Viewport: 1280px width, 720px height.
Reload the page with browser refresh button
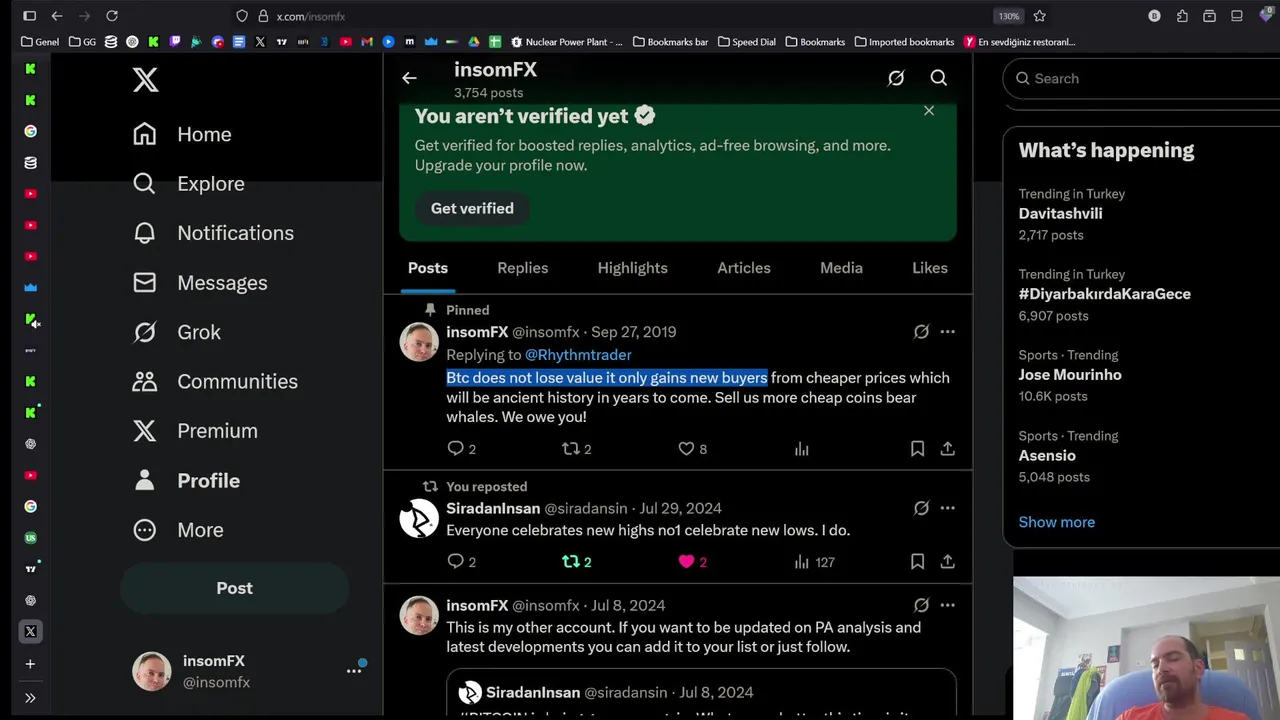(112, 16)
